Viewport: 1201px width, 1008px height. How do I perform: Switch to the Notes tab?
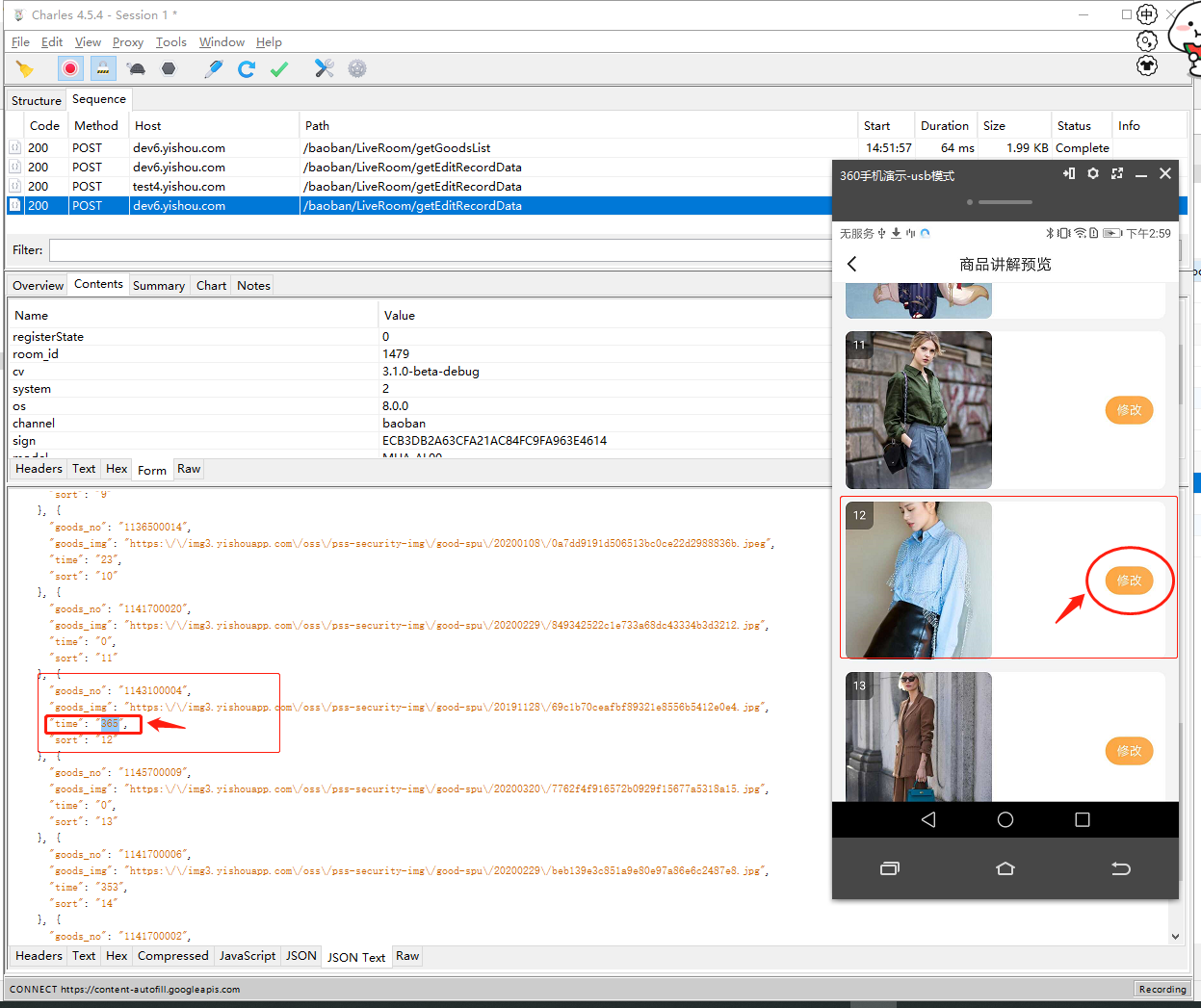point(253,285)
